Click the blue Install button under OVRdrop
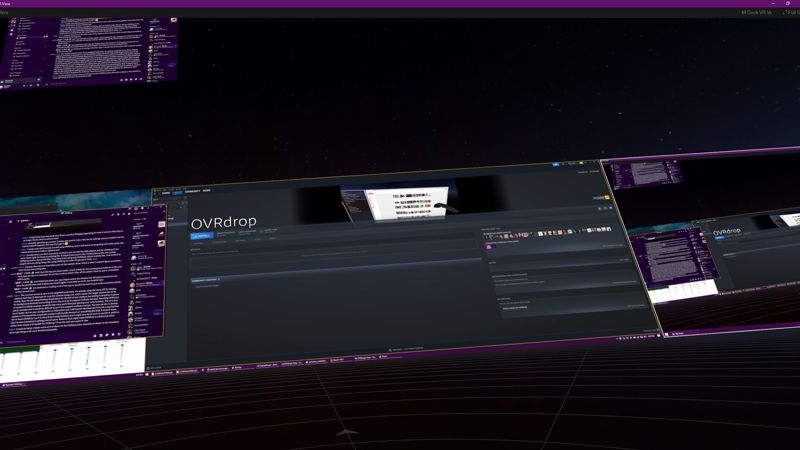This screenshot has height=450, width=800. click(x=202, y=236)
